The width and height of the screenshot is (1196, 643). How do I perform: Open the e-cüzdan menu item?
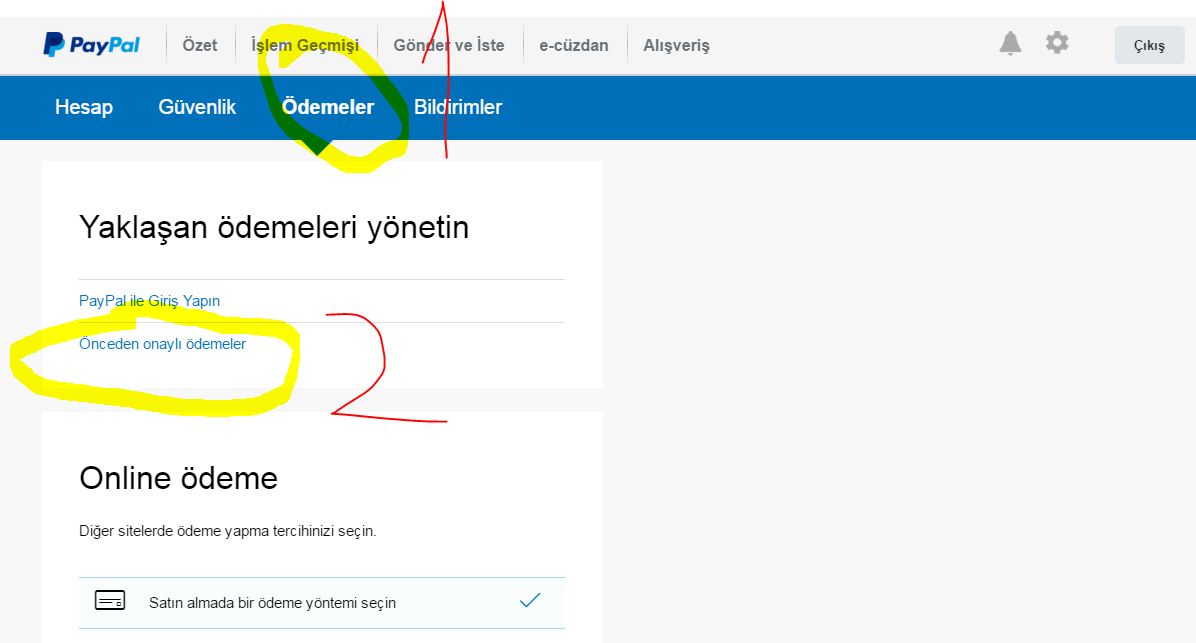574,45
